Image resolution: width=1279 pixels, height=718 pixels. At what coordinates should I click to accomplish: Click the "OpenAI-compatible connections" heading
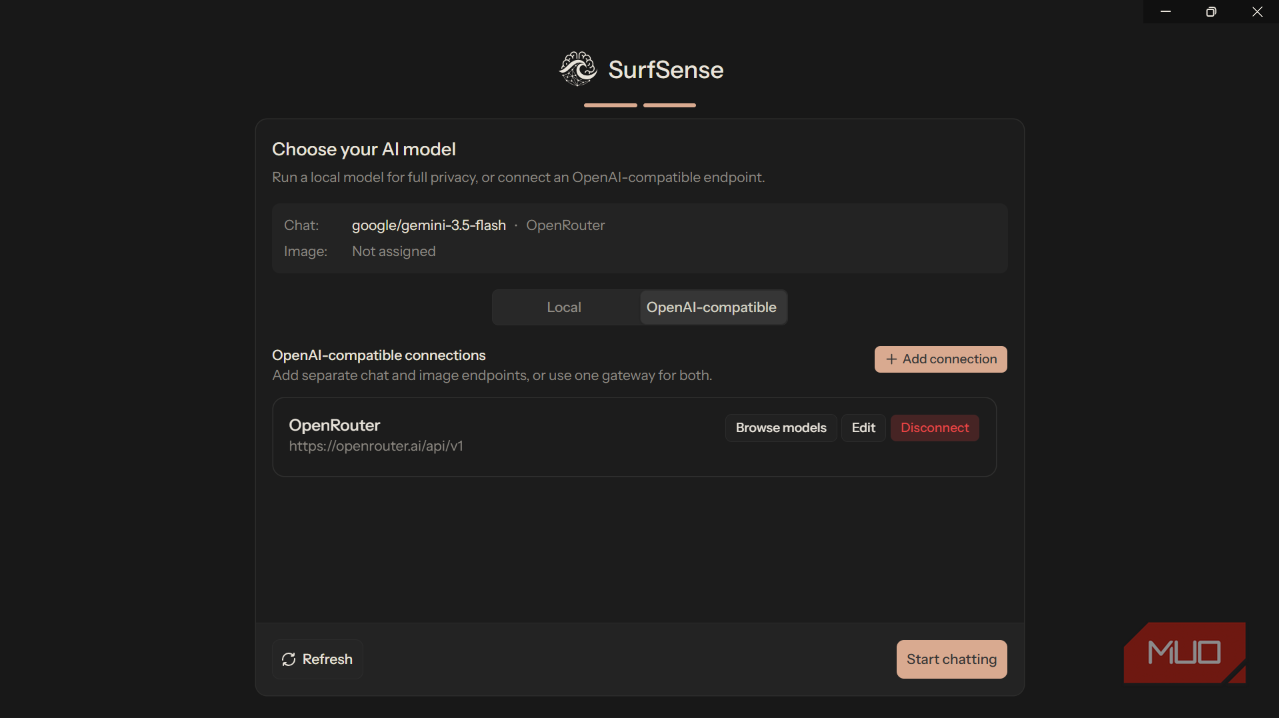pyautogui.click(x=379, y=356)
